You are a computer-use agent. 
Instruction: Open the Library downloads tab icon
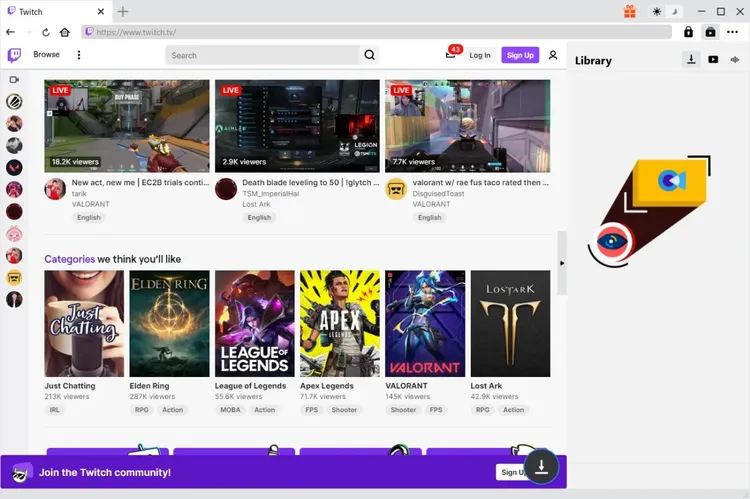pos(691,60)
